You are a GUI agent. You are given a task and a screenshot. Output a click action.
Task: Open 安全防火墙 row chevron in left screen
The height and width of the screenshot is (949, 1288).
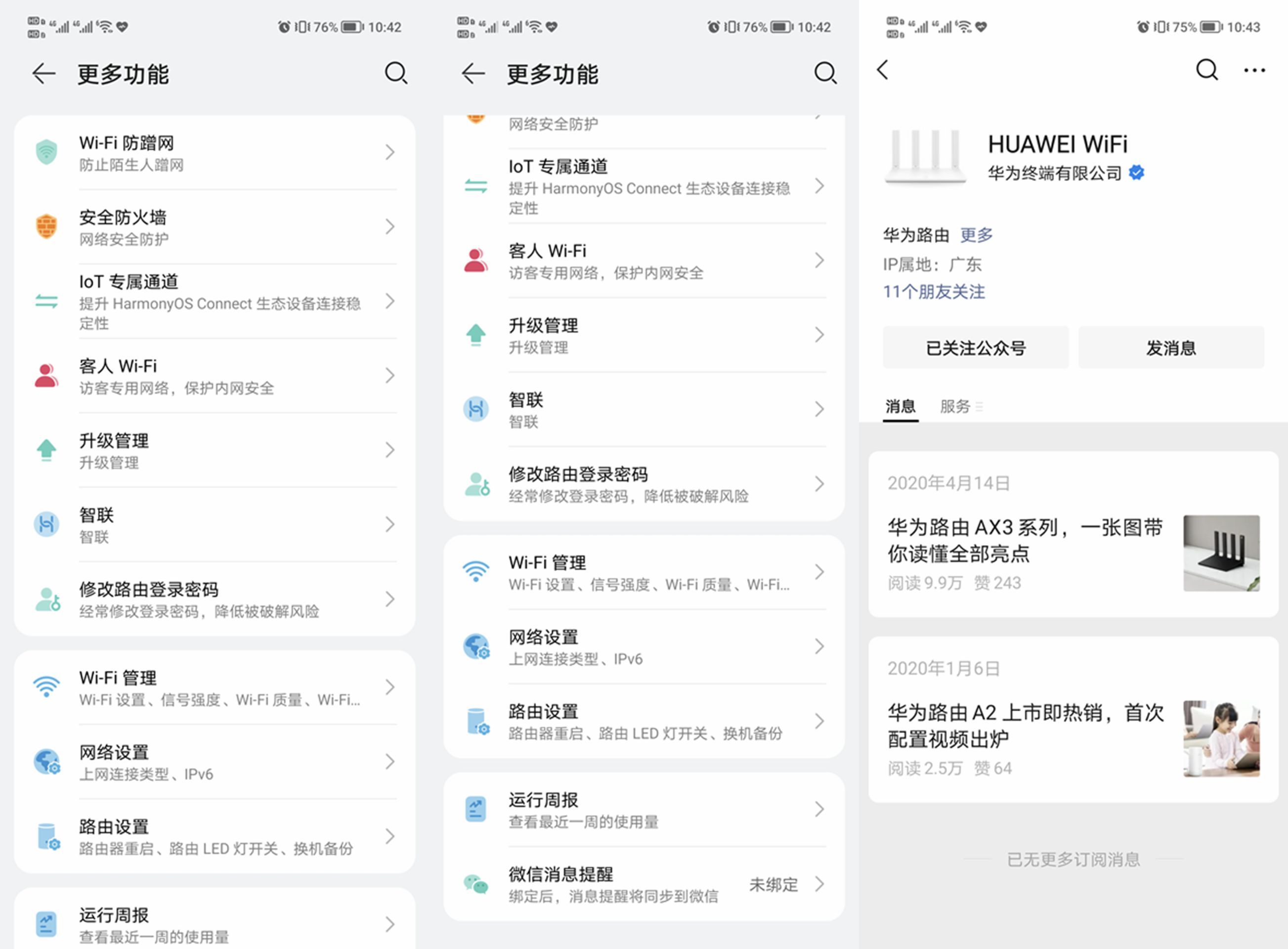point(390,226)
